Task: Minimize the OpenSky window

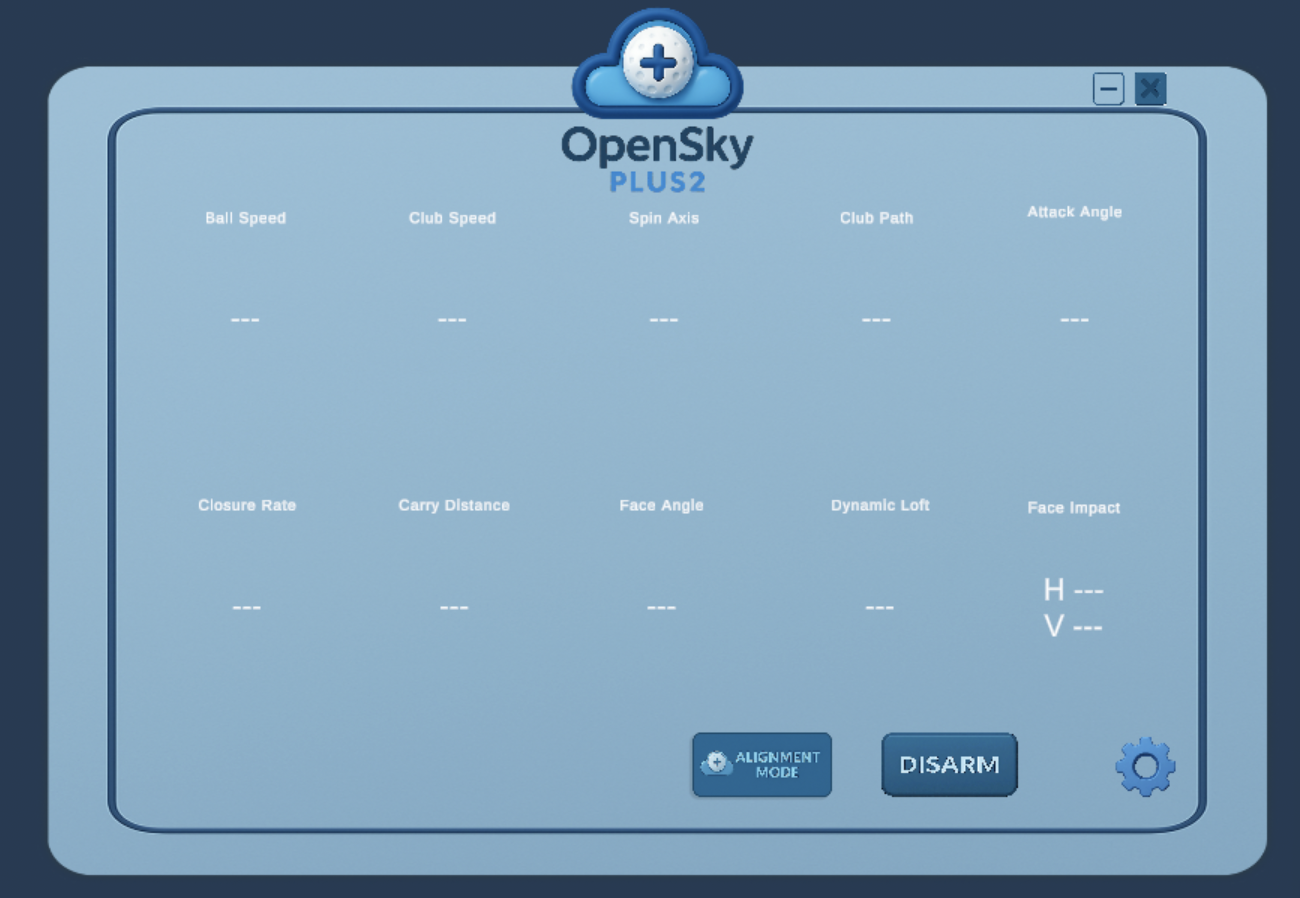Action: tap(1108, 89)
